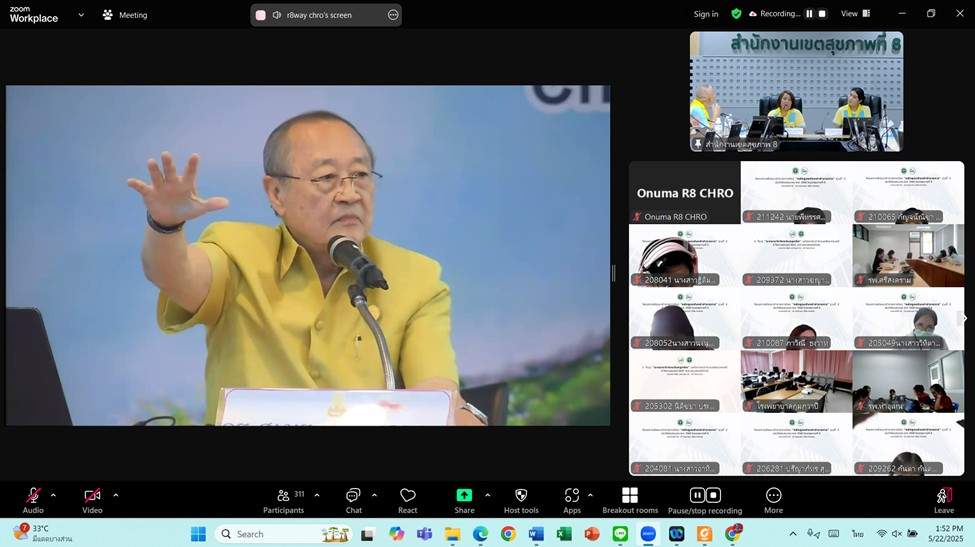Open shared screen options ellipsis
Viewport: 975px width, 547px height.
coord(393,15)
